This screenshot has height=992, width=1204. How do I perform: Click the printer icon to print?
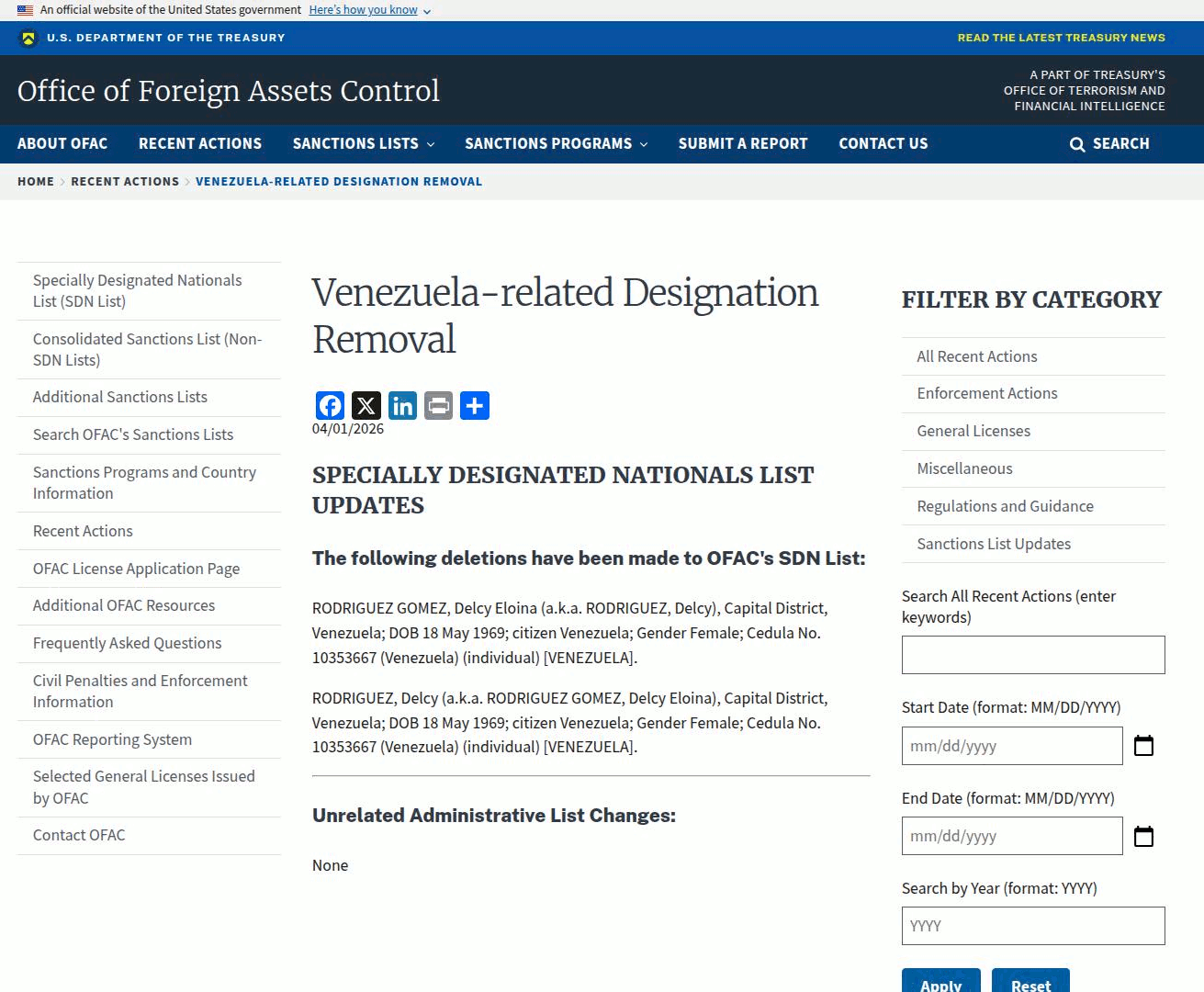click(x=438, y=405)
